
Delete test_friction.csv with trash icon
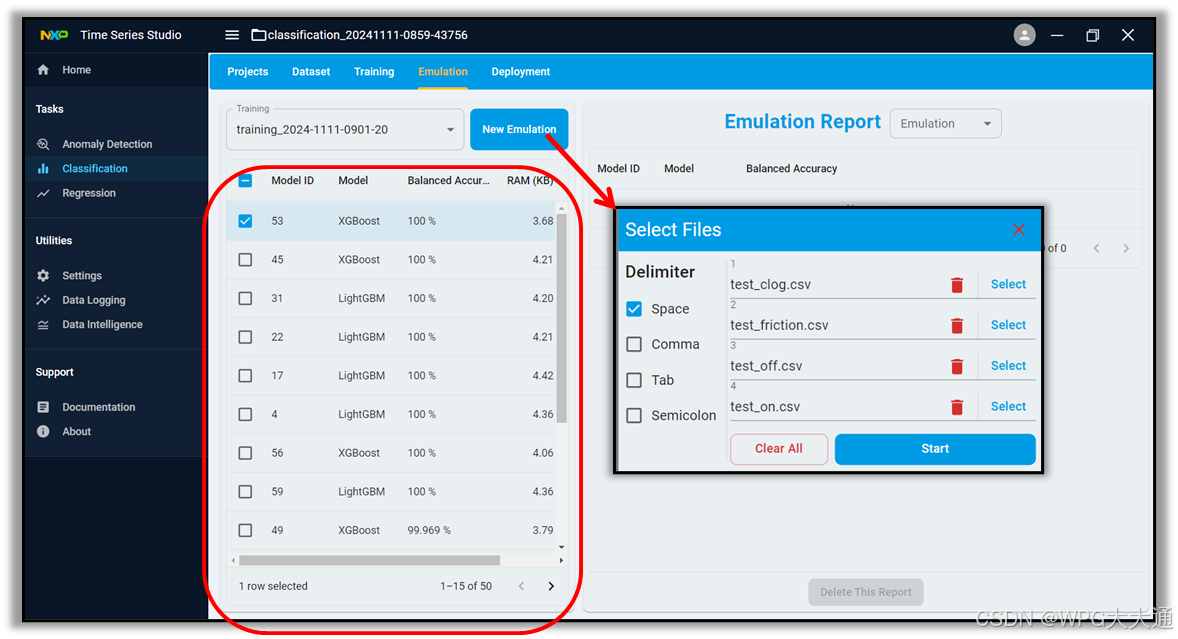956,325
